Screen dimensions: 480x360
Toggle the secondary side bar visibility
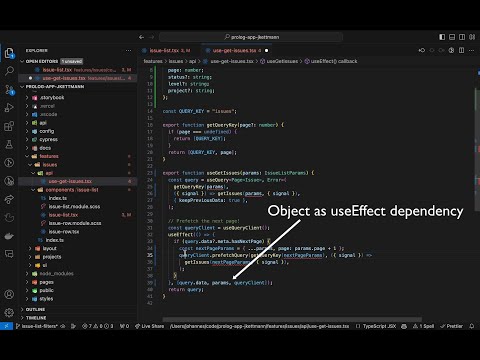[462, 37]
